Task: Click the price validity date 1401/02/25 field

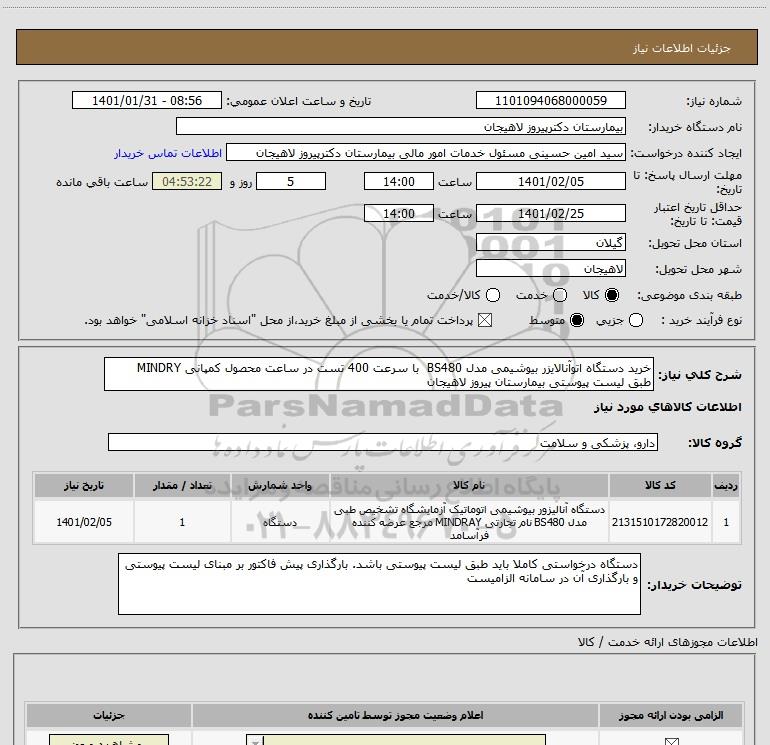Action: tap(550, 213)
